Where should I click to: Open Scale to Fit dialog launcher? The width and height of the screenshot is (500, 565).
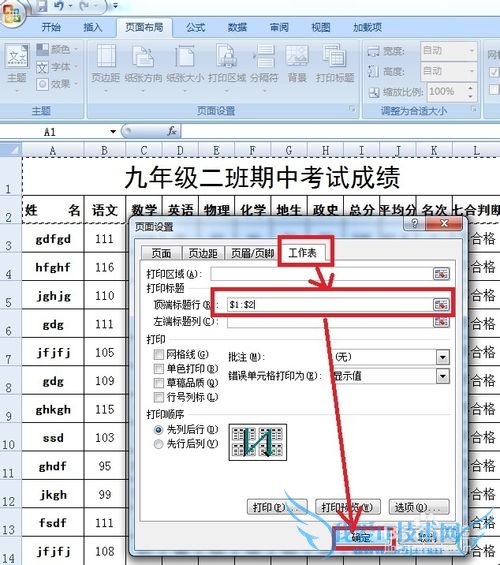coord(474,109)
